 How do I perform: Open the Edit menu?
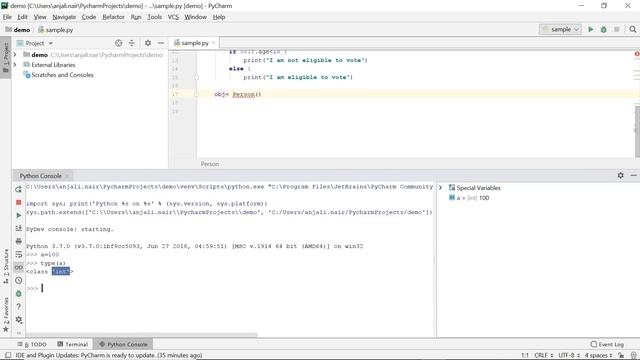pyautogui.click(x=22, y=17)
